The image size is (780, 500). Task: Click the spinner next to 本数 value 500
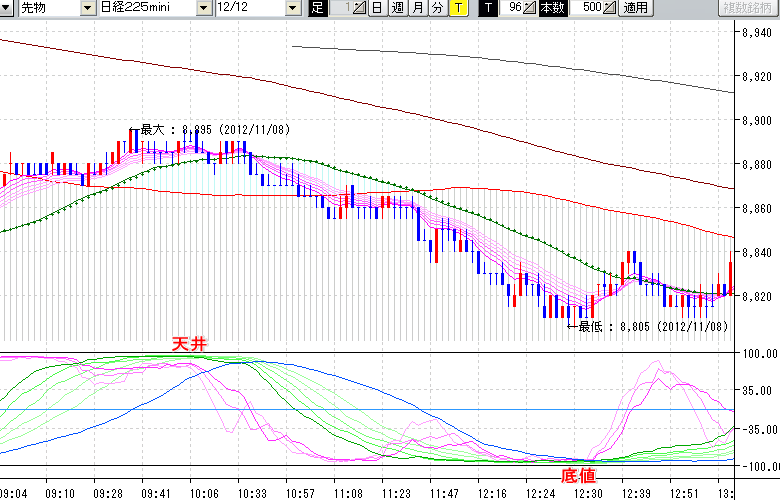pos(610,8)
